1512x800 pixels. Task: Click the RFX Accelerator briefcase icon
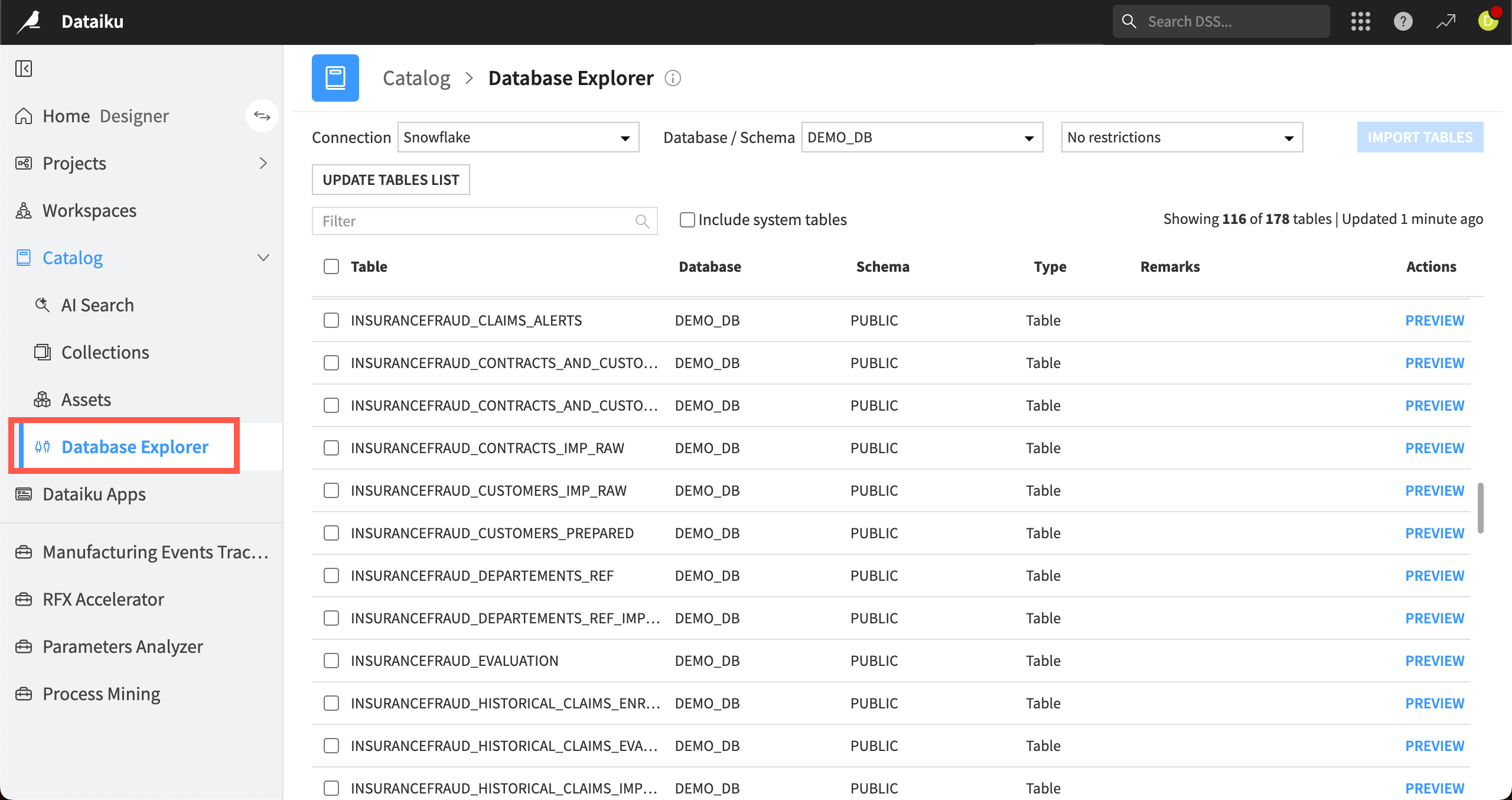[24, 599]
